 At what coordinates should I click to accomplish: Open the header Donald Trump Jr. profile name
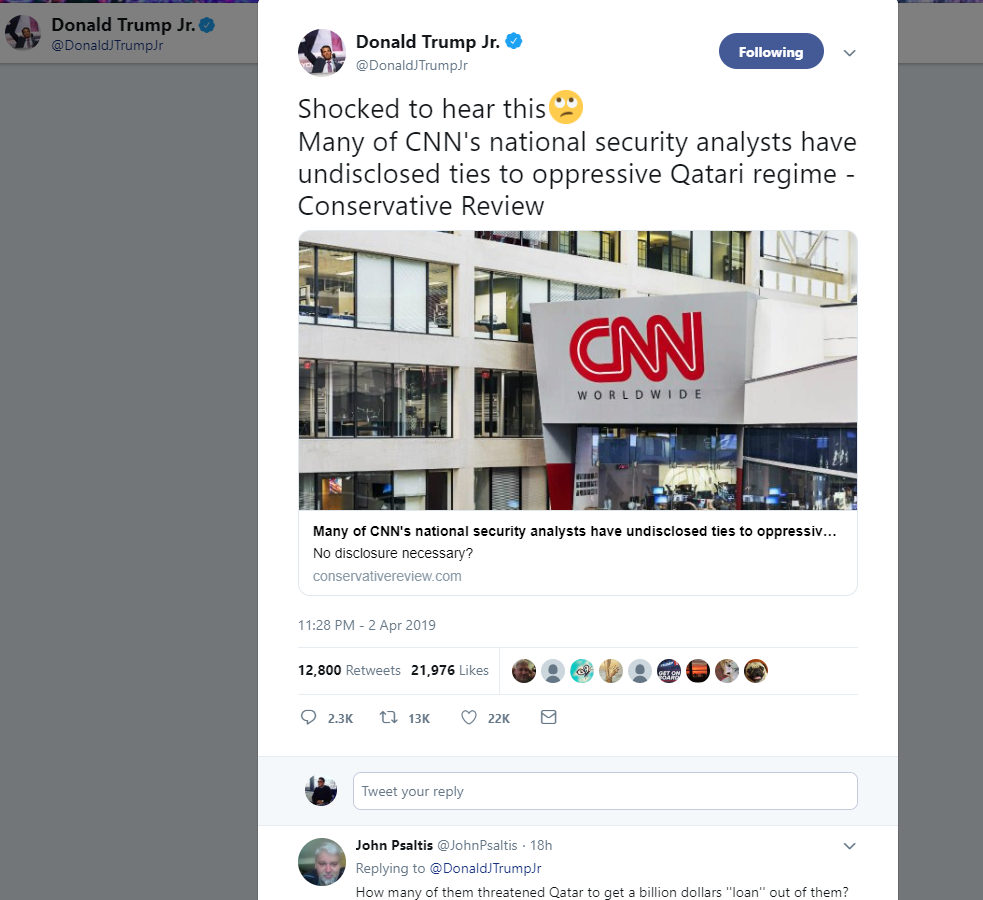point(123,24)
